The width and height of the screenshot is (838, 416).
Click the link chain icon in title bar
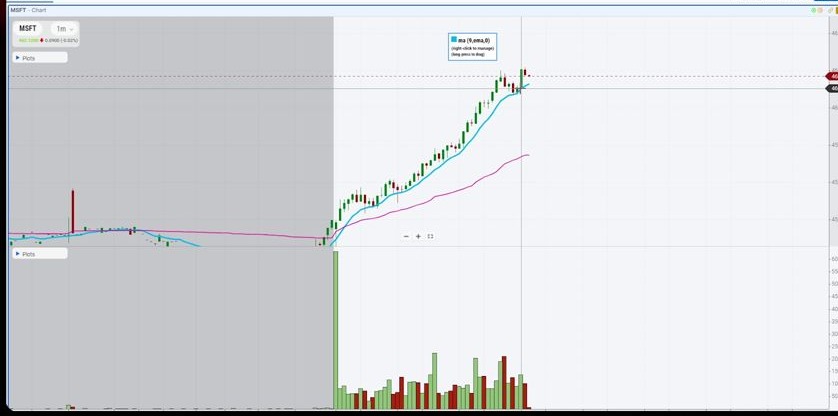click(831, 10)
